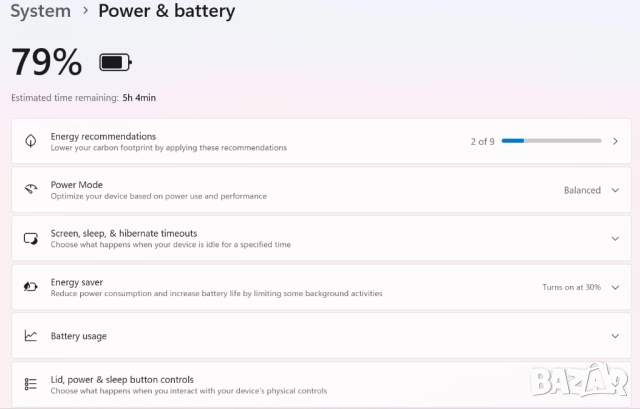Click the Lid, power & sleep button controls icon
This screenshot has width=640, height=409.
tap(31, 384)
